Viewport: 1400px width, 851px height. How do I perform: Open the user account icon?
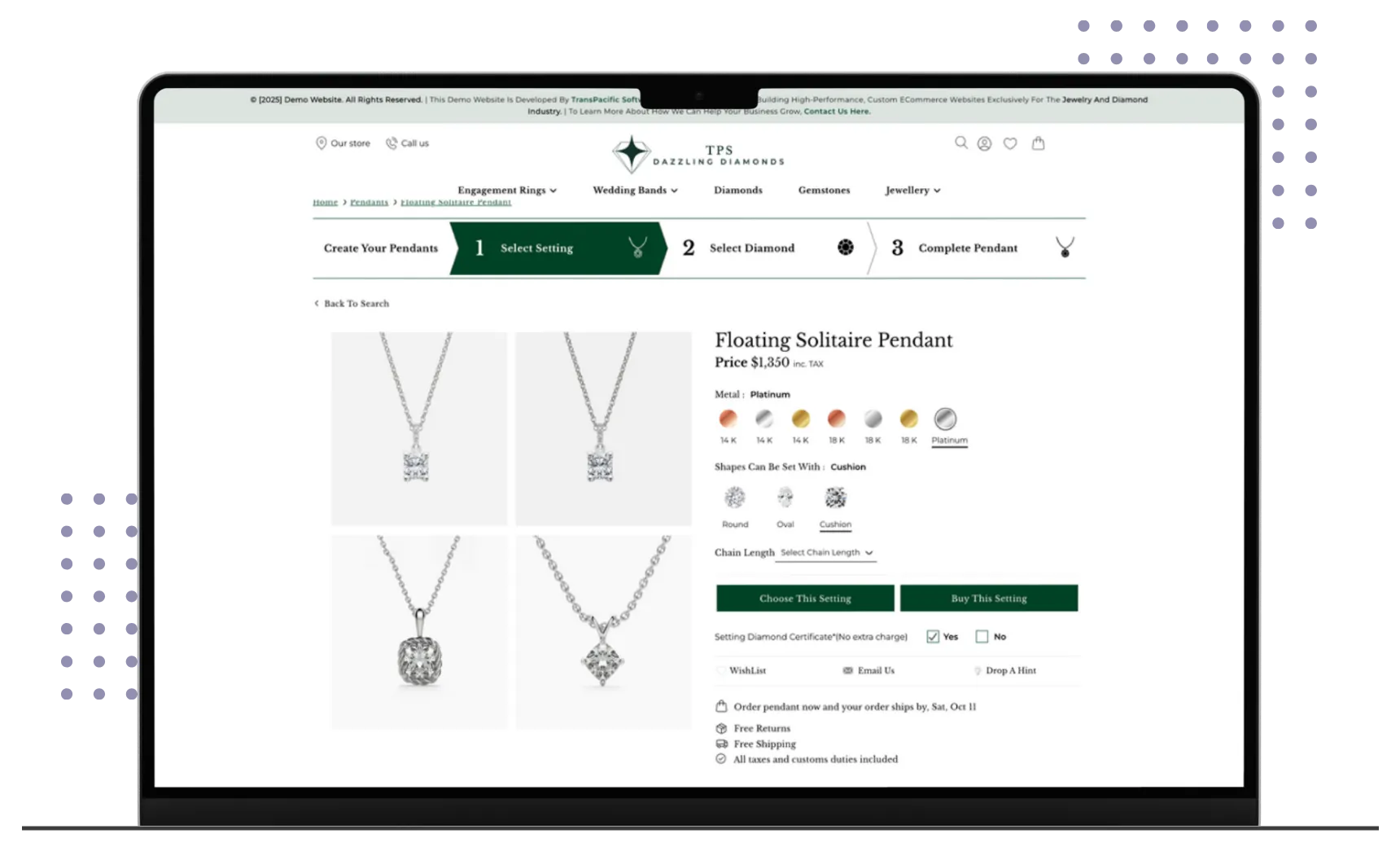point(984,143)
